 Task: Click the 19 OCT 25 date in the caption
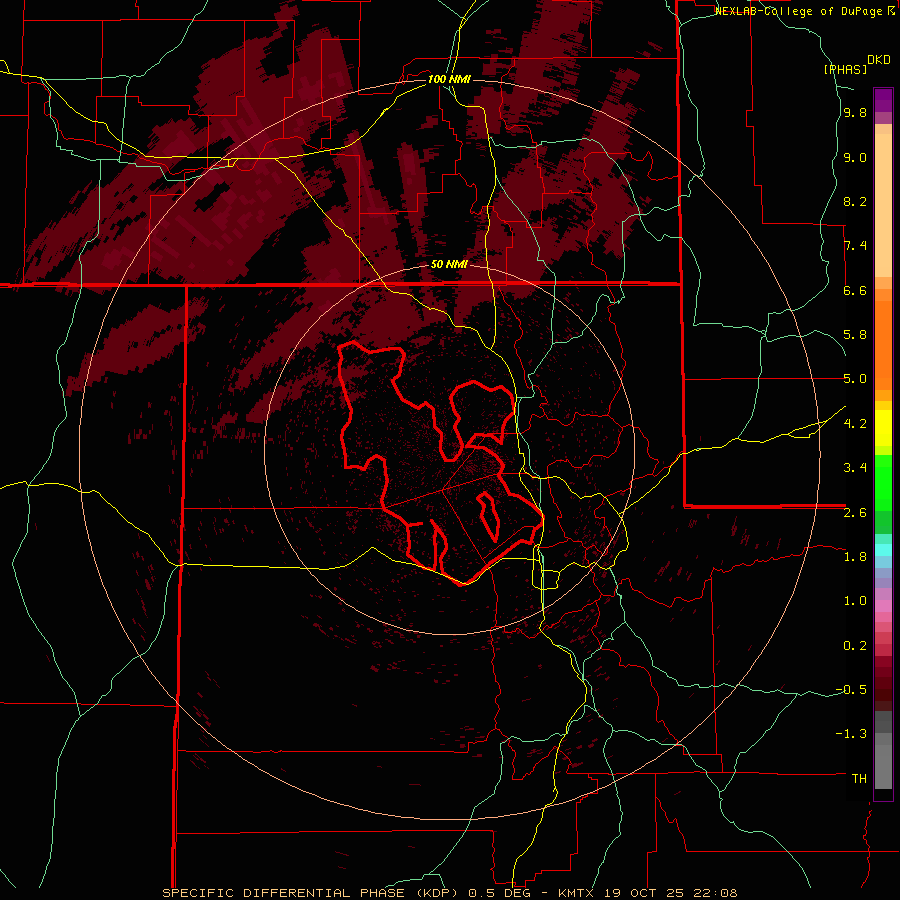[643, 893]
